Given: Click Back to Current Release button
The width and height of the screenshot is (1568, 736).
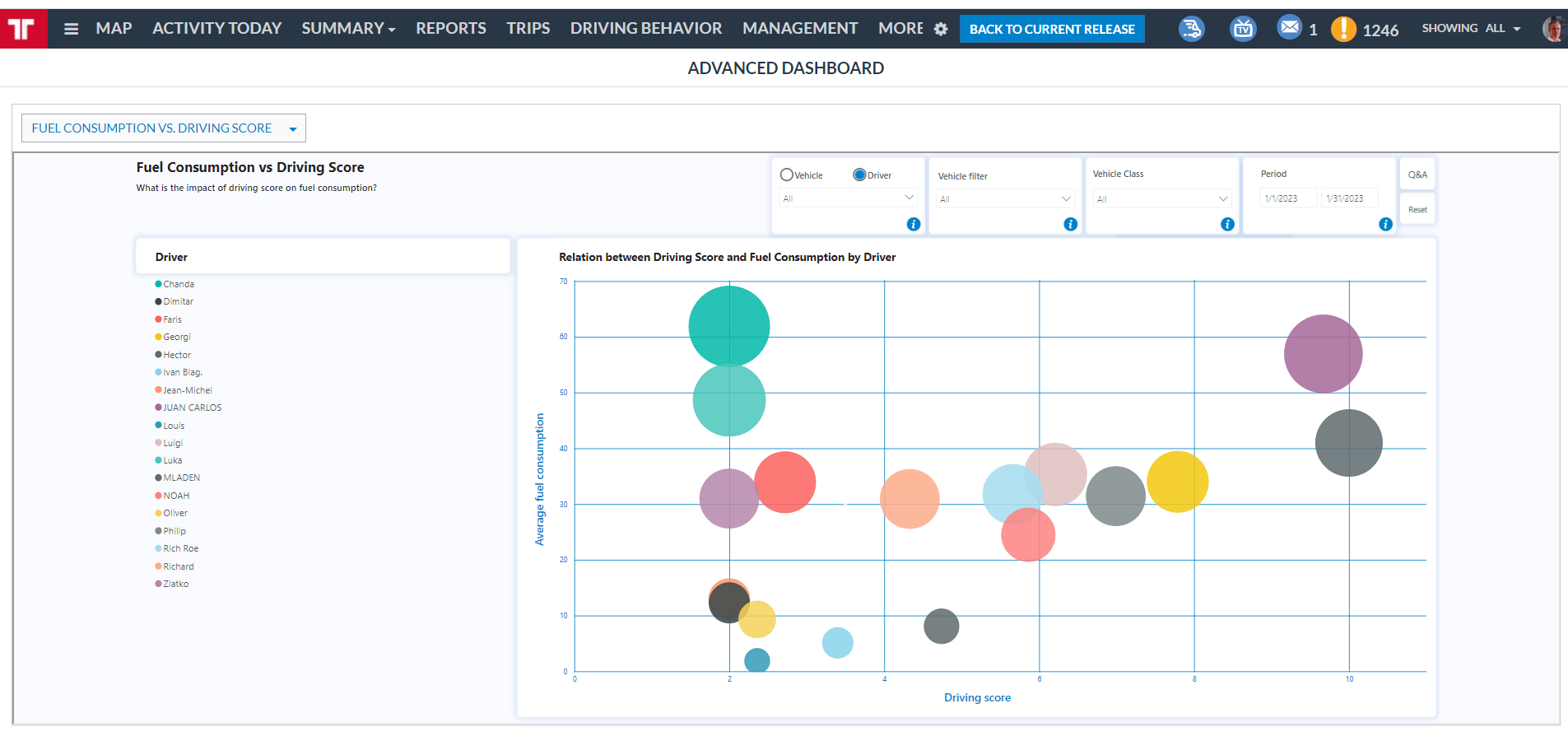Looking at the screenshot, I should [1051, 29].
